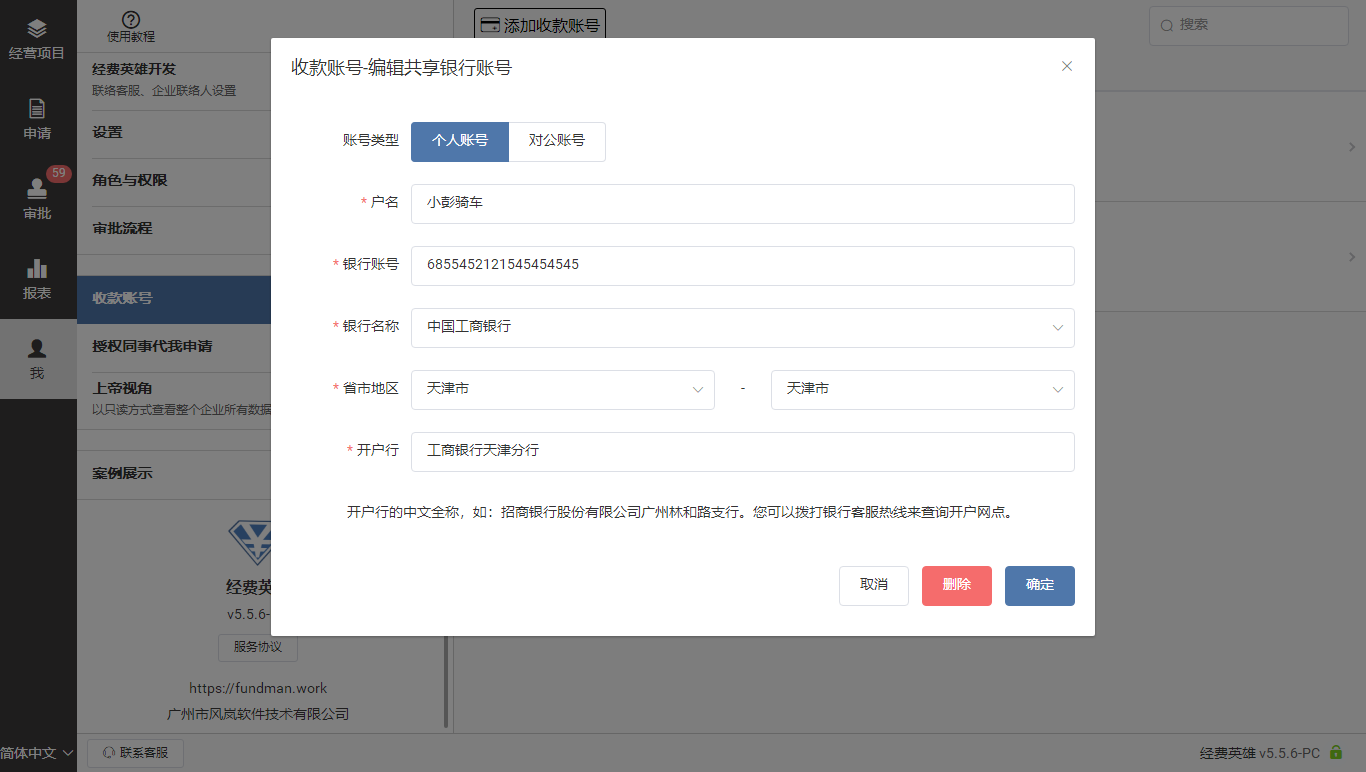The image size is (1366, 772).
Task: Open the province dropdown showing 天津市
Action: [562, 389]
